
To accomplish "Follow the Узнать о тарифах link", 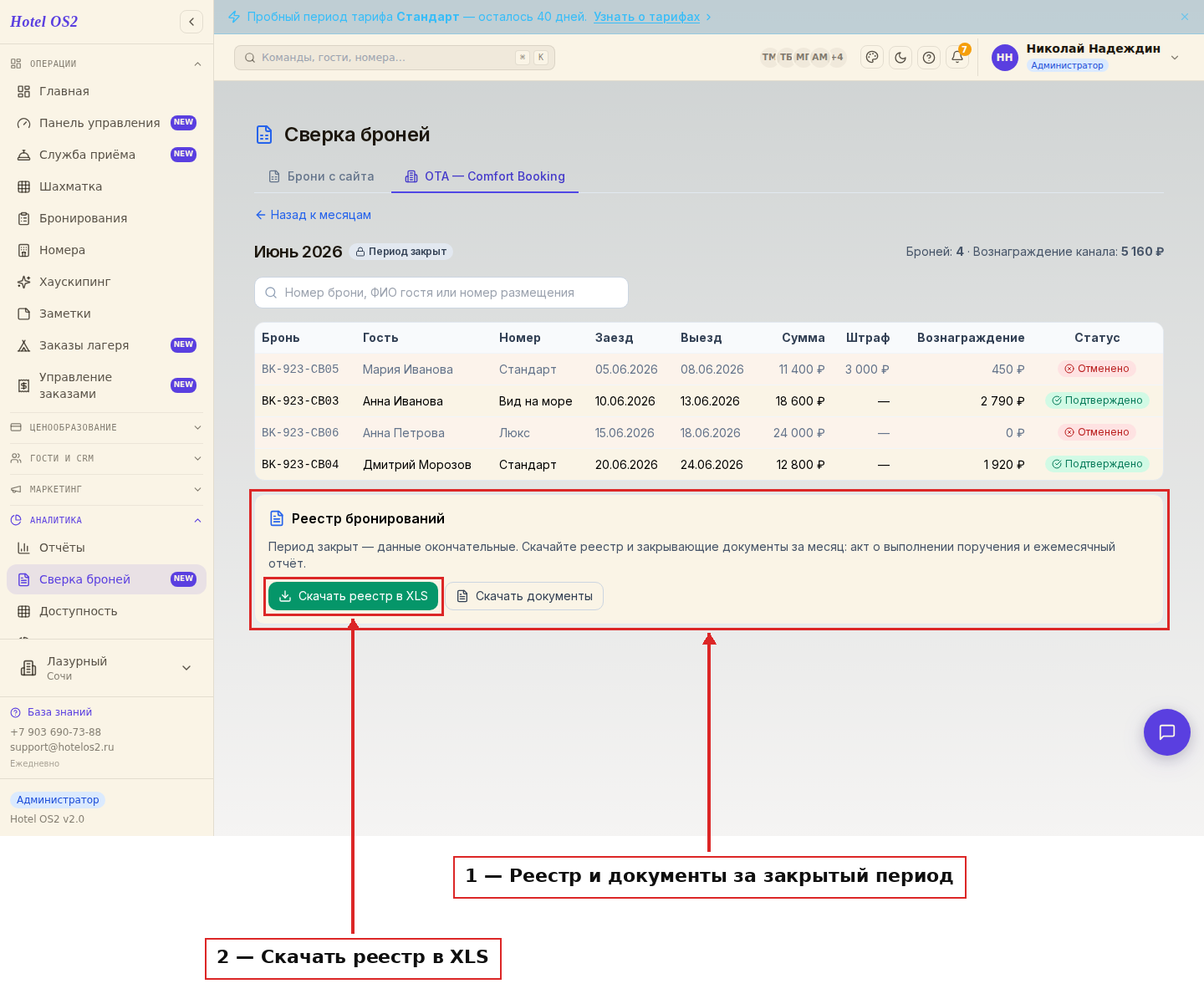I will (646, 17).
